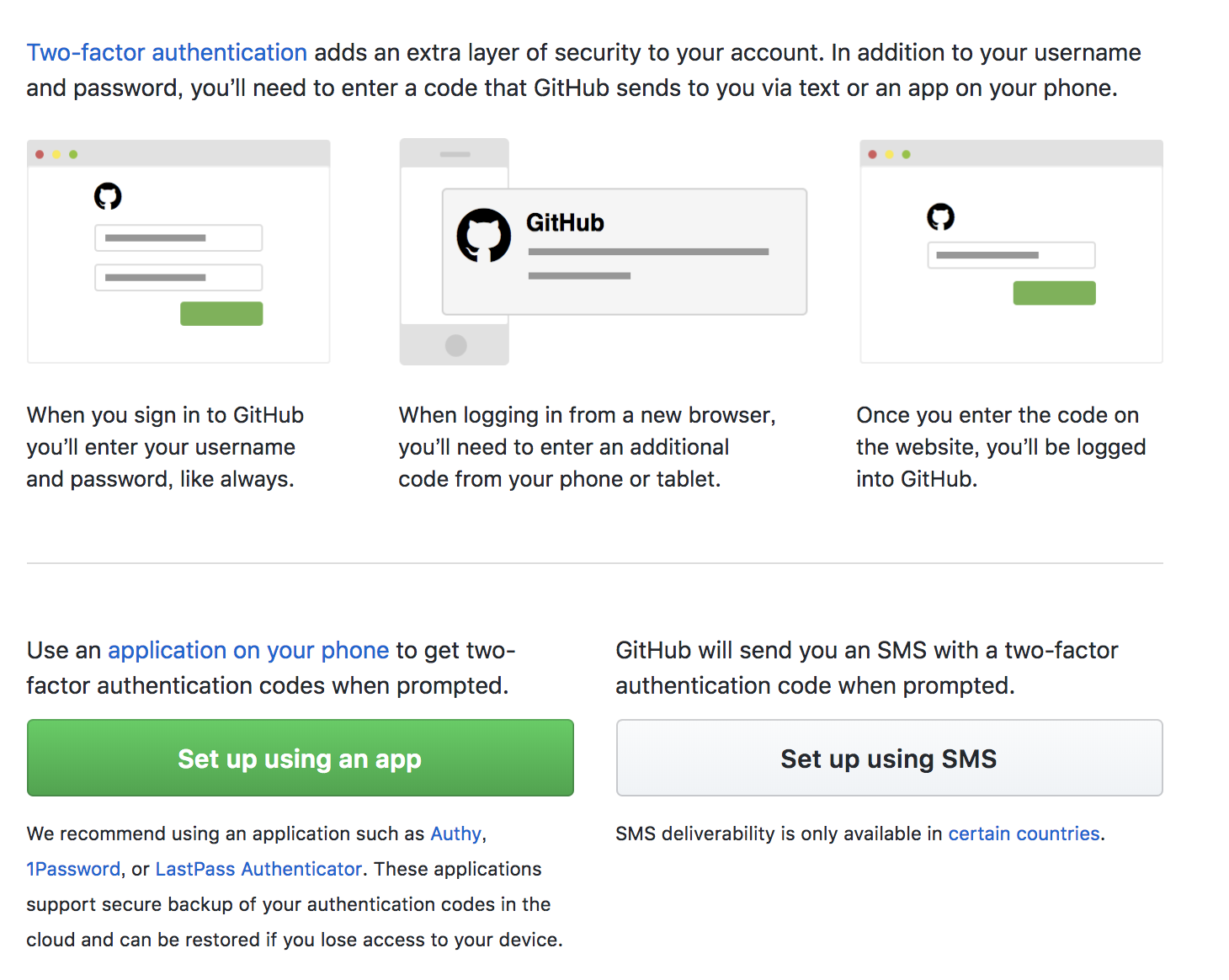This screenshot has width=1229, height=980.
Task: Click the red window dot in first illustration
Action: pyautogui.click(x=40, y=154)
